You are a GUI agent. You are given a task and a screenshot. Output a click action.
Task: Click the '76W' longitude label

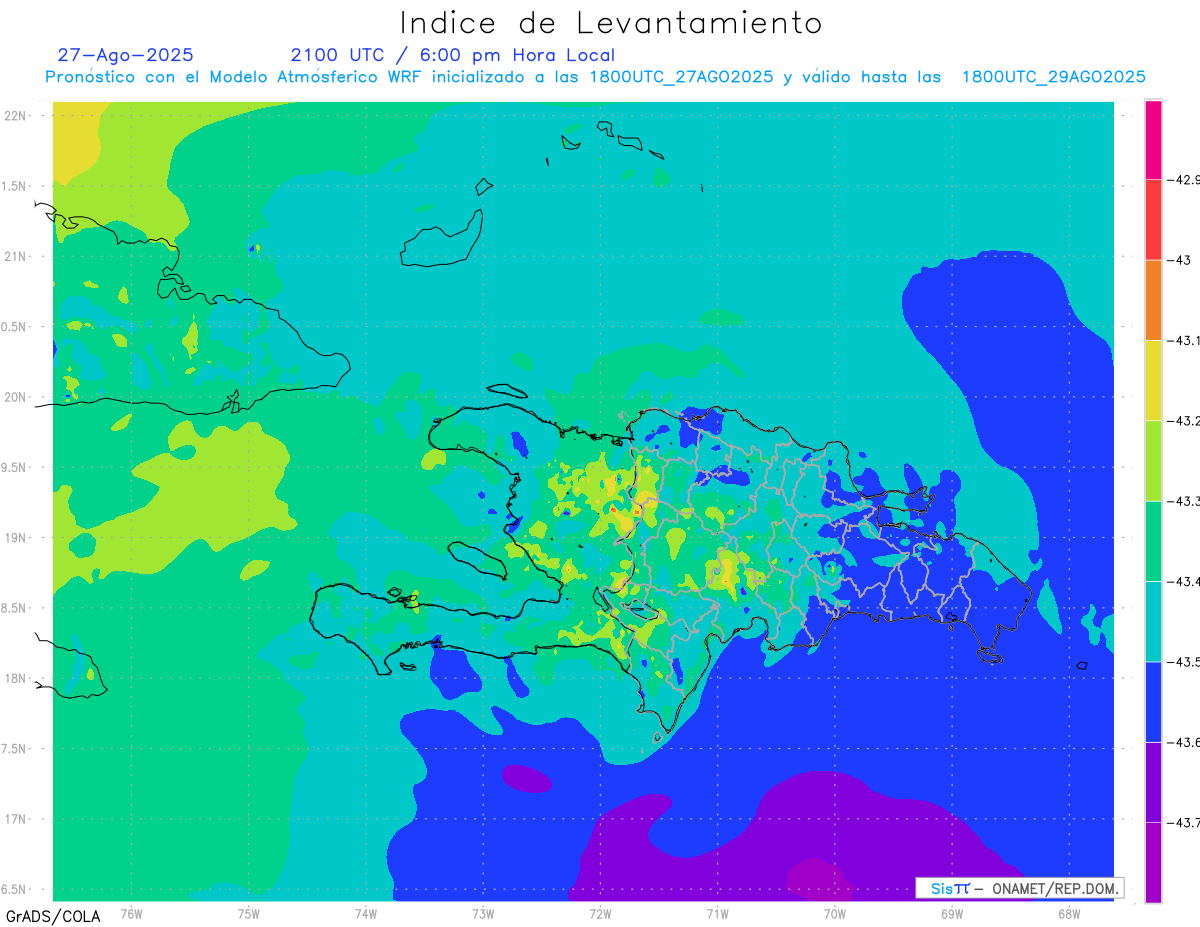(131, 914)
